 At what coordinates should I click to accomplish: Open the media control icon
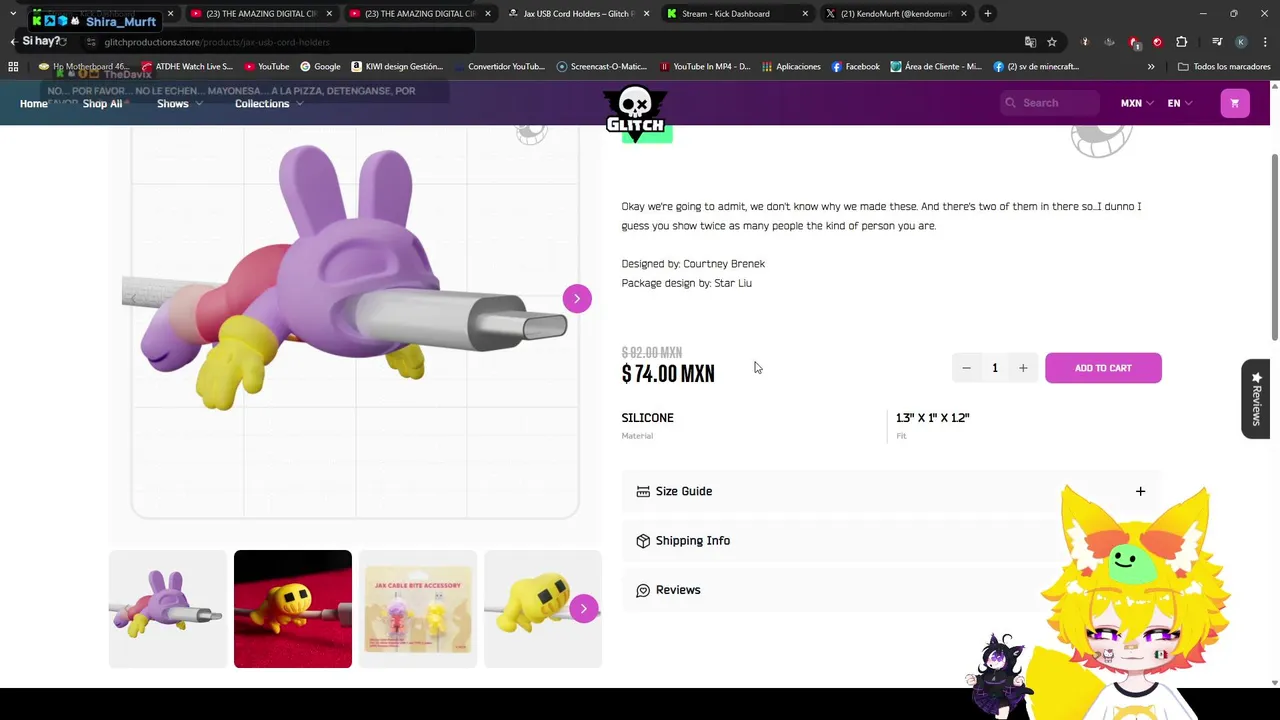coord(1217,42)
